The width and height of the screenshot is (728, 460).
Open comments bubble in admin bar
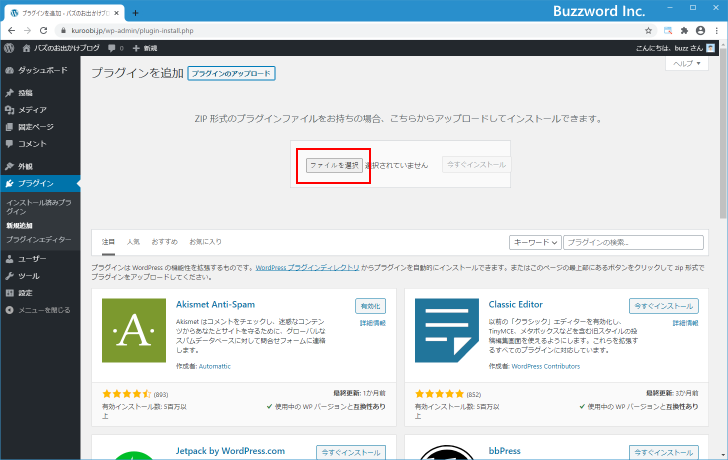(x=116, y=48)
